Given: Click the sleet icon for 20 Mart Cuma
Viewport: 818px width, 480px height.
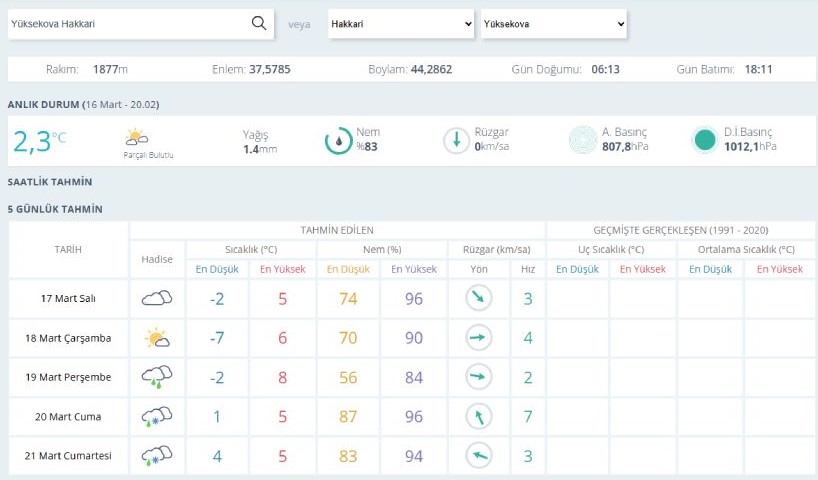Looking at the screenshot, I should click(157, 417).
